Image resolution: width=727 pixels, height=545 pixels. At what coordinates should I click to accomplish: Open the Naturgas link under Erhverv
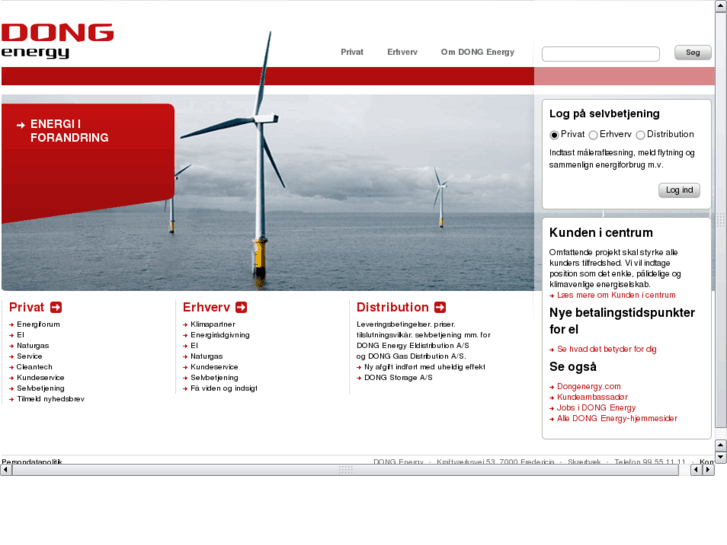[x=206, y=356]
